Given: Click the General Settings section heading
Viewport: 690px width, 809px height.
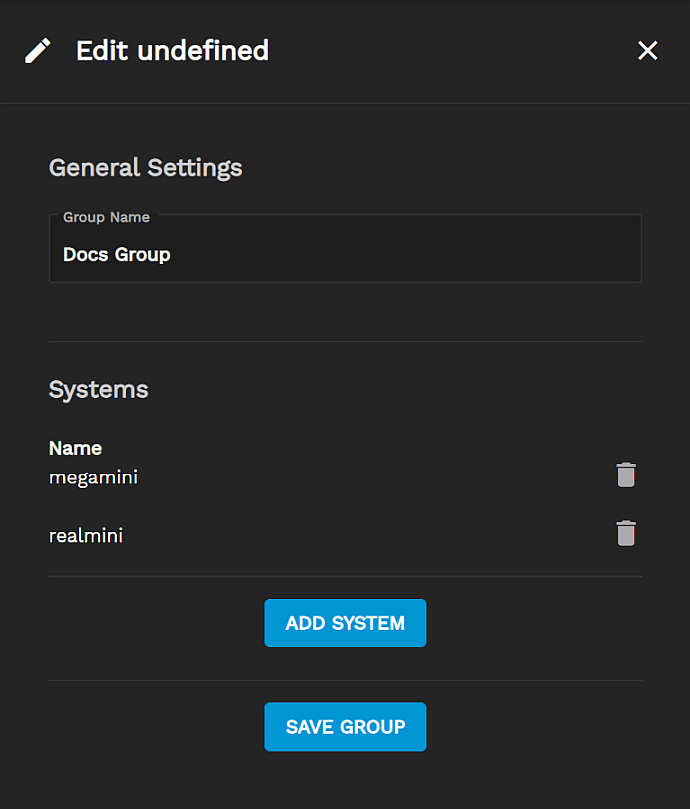Looking at the screenshot, I should coord(145,167).
